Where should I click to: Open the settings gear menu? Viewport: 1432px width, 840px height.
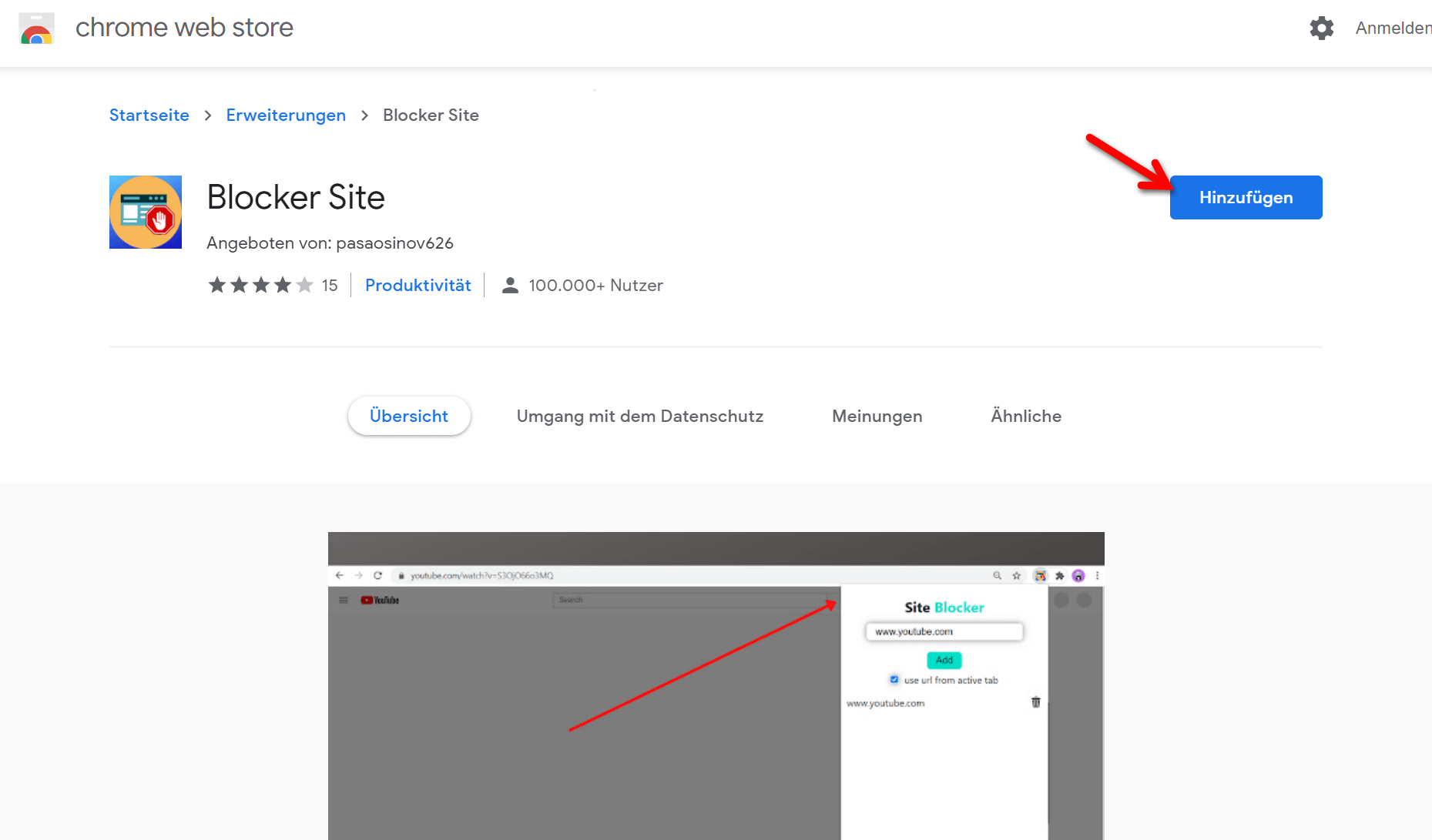point(1321,28)
